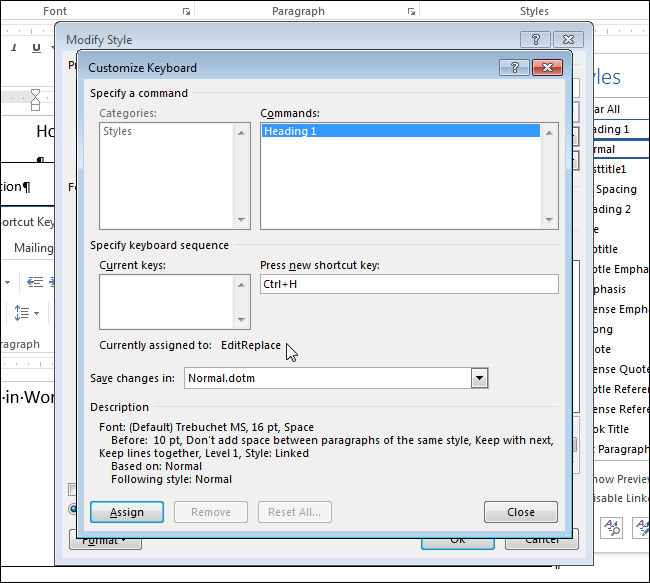Choose Subtle Emphasis style in Styles pane
Screen dimensions: 650x583
620,269
